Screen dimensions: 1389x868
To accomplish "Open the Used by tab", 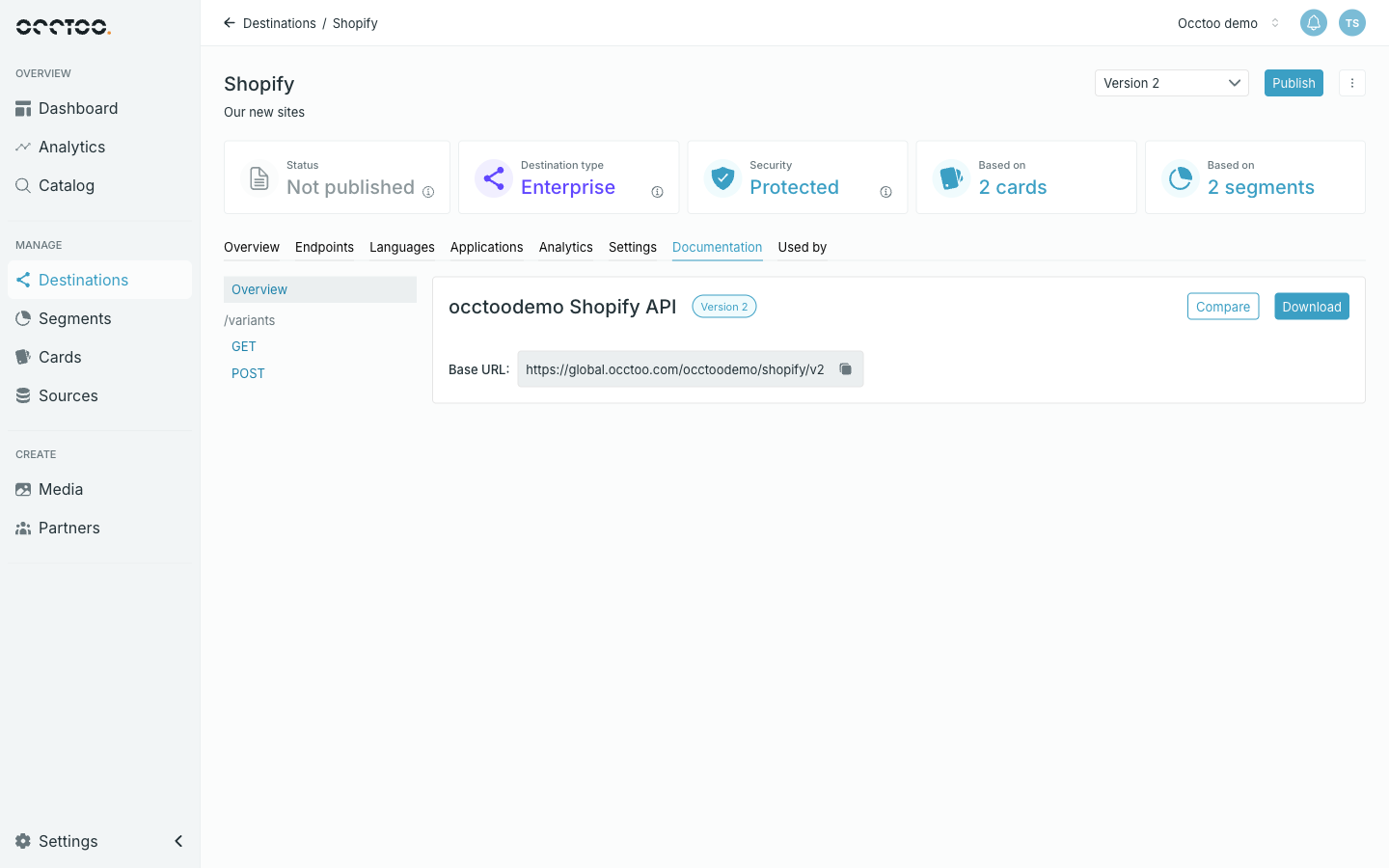I will (x=803, y=248).
